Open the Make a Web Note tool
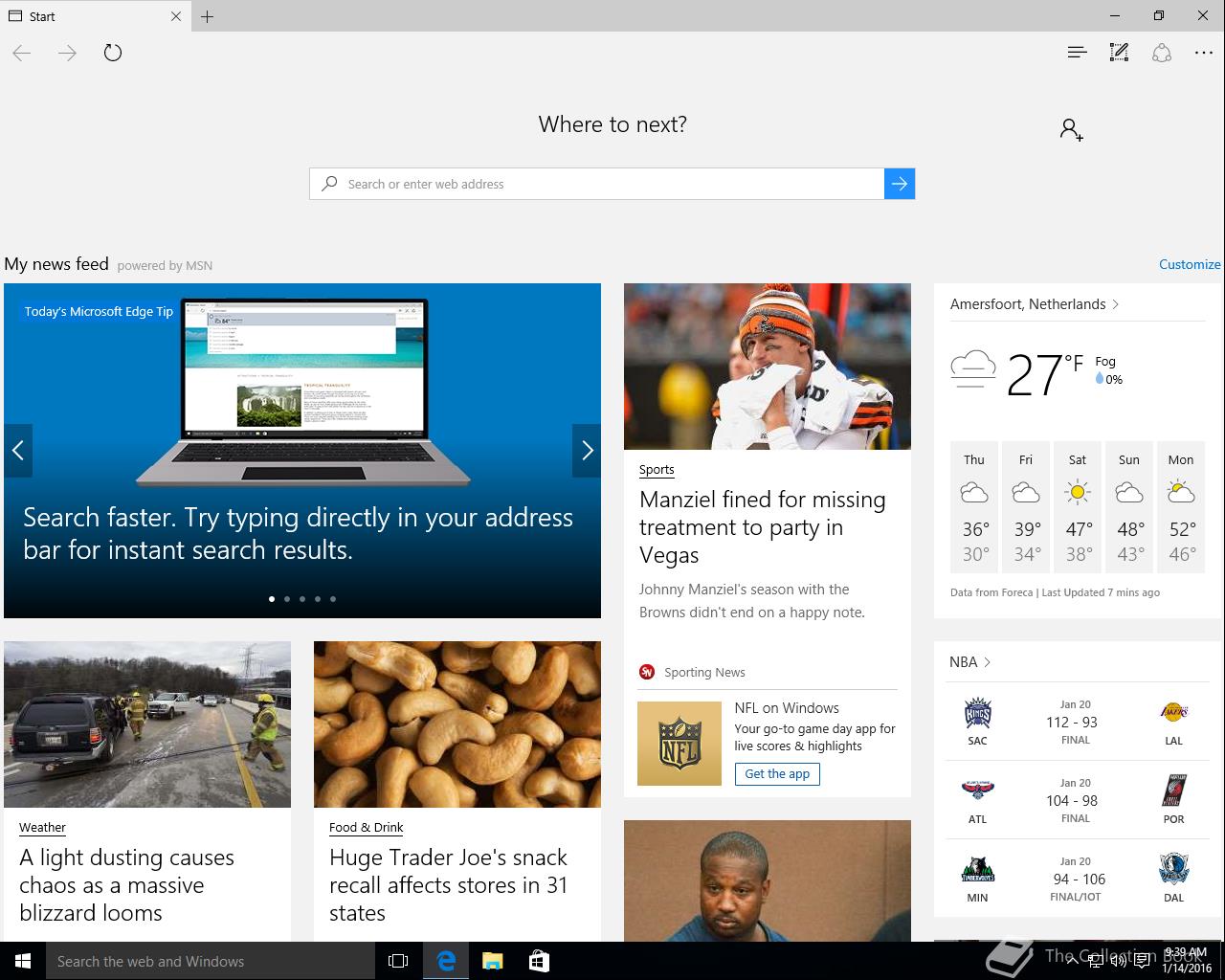Viewport: 1225px width, 980px height. pos(1119,53)
